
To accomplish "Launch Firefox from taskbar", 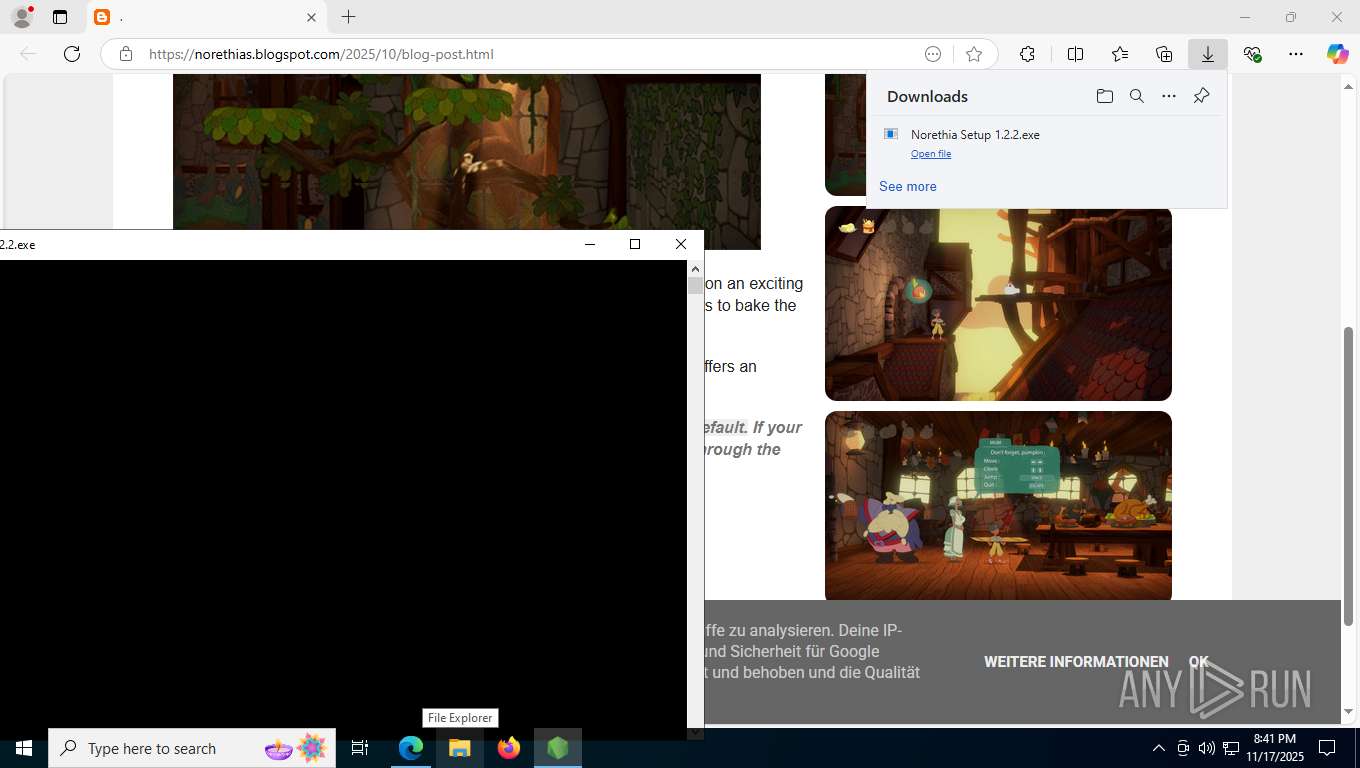I will coord(509,748).
